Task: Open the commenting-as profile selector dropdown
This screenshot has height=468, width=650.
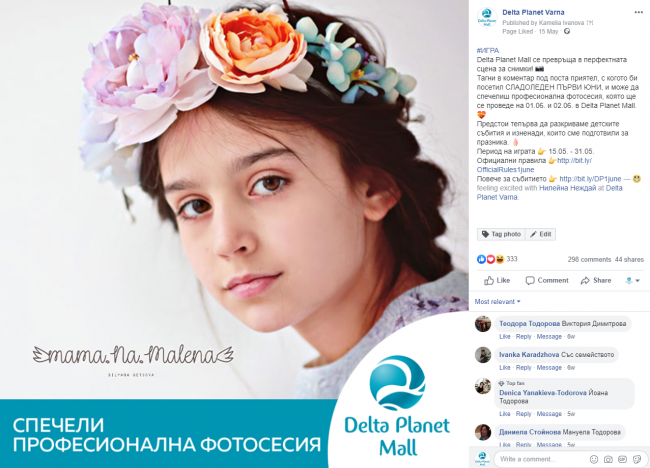Action: click(632, 281)
